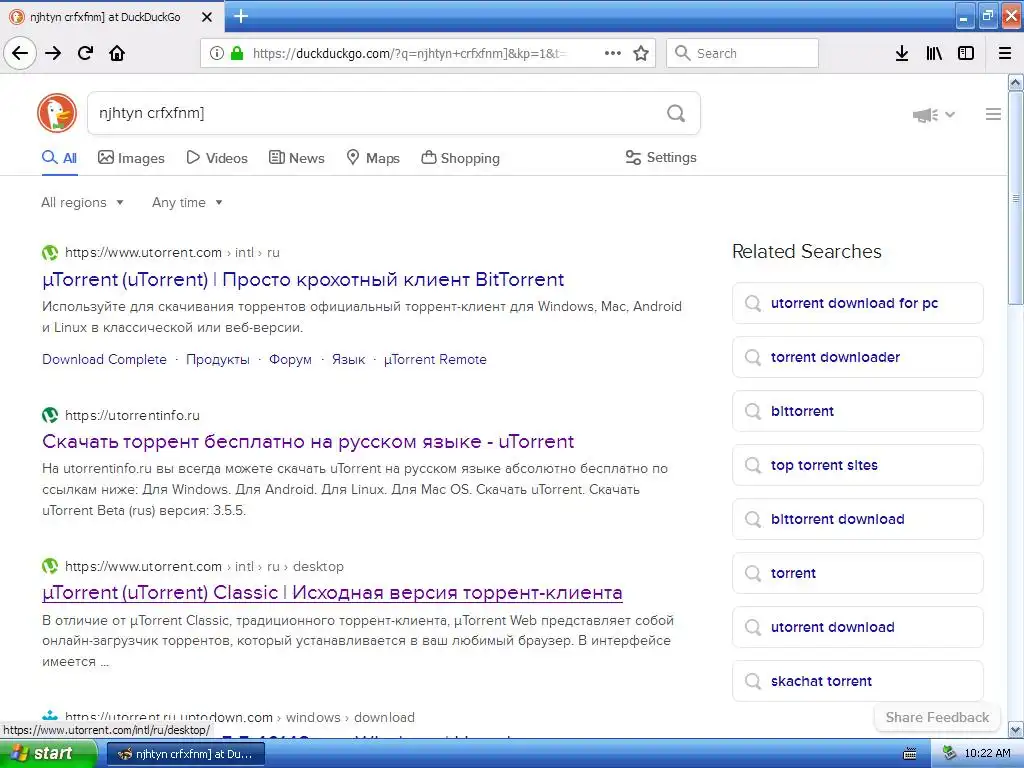Viewport: 1024px width, 768px height.
Task: Open search Settings
Action: pos(661,157)
